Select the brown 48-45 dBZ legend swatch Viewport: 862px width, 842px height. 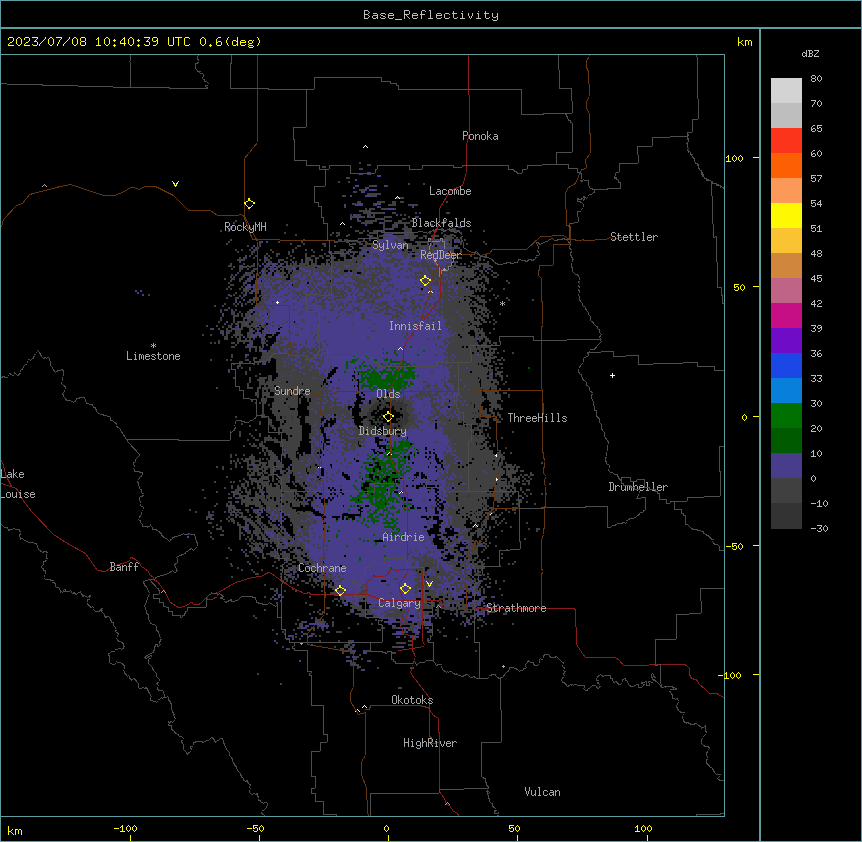point(786,265)
